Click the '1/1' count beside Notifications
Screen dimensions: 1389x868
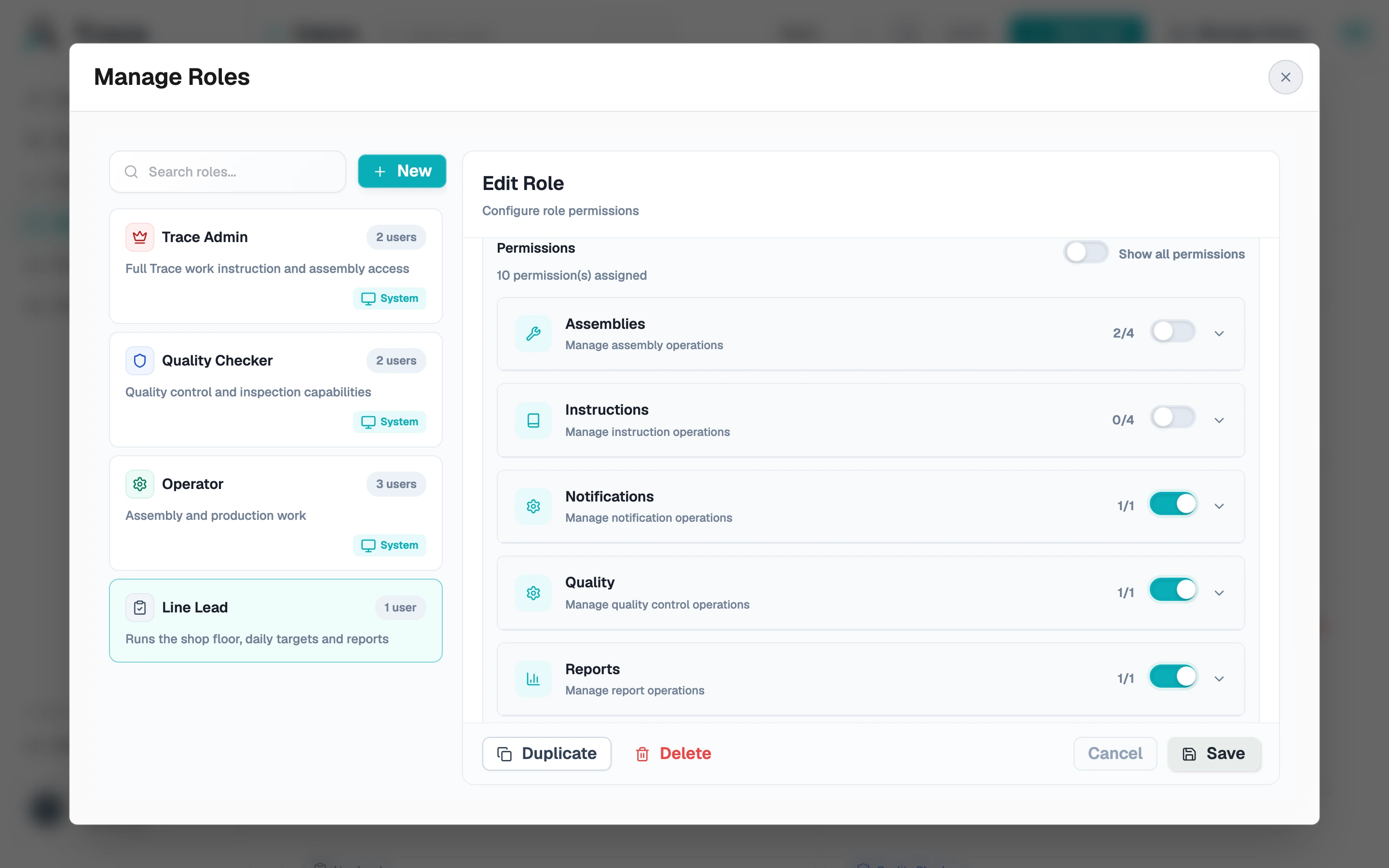[x=1126, y=506]
